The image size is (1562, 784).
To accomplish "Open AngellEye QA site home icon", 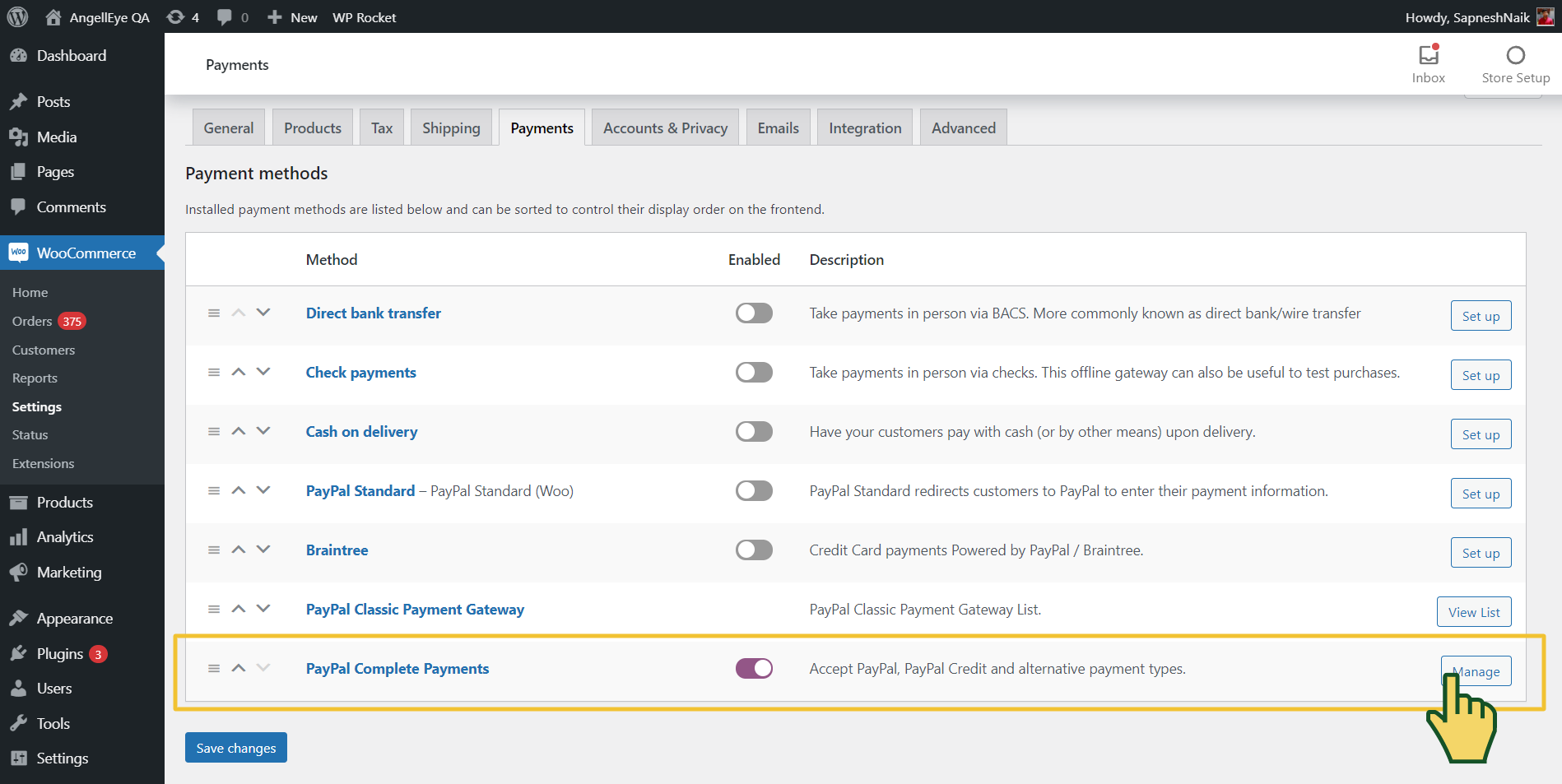I will coord(53,17).
